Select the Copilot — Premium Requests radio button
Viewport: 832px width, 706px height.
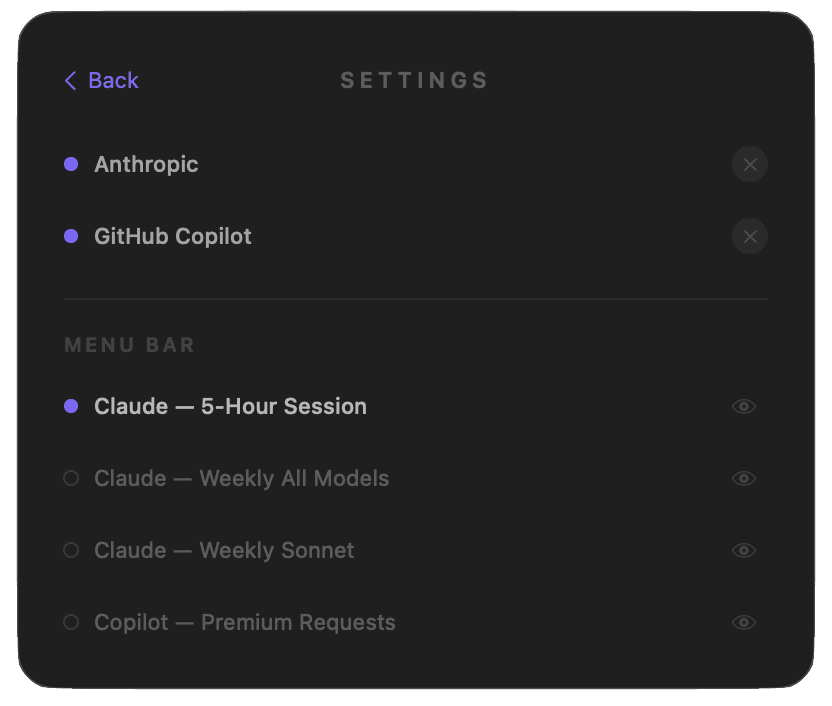[x=70, y=622]
